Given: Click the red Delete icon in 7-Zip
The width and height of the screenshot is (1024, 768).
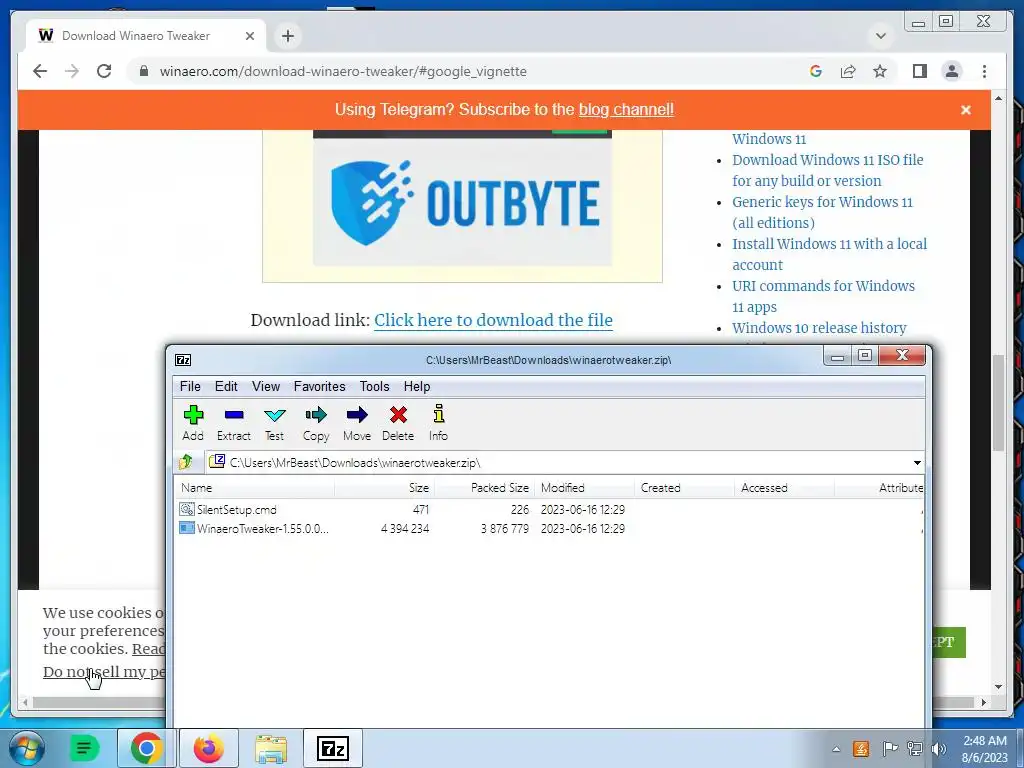Looking at the screenshot, I should click(398, 415).
